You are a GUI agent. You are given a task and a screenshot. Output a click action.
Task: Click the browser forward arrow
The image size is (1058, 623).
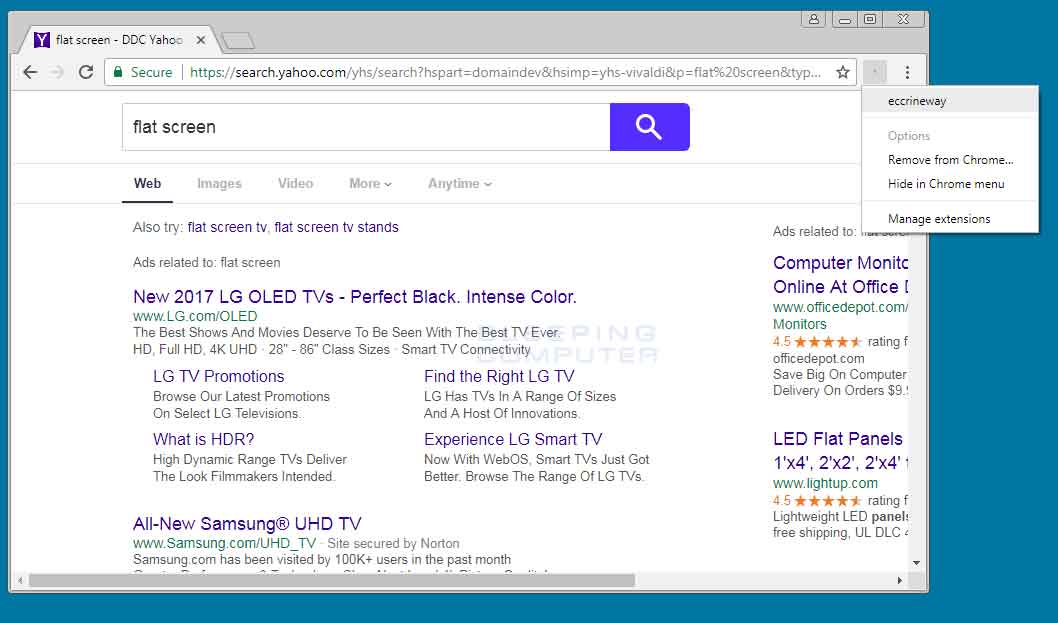pyautogui.click(x=57, y=72)
